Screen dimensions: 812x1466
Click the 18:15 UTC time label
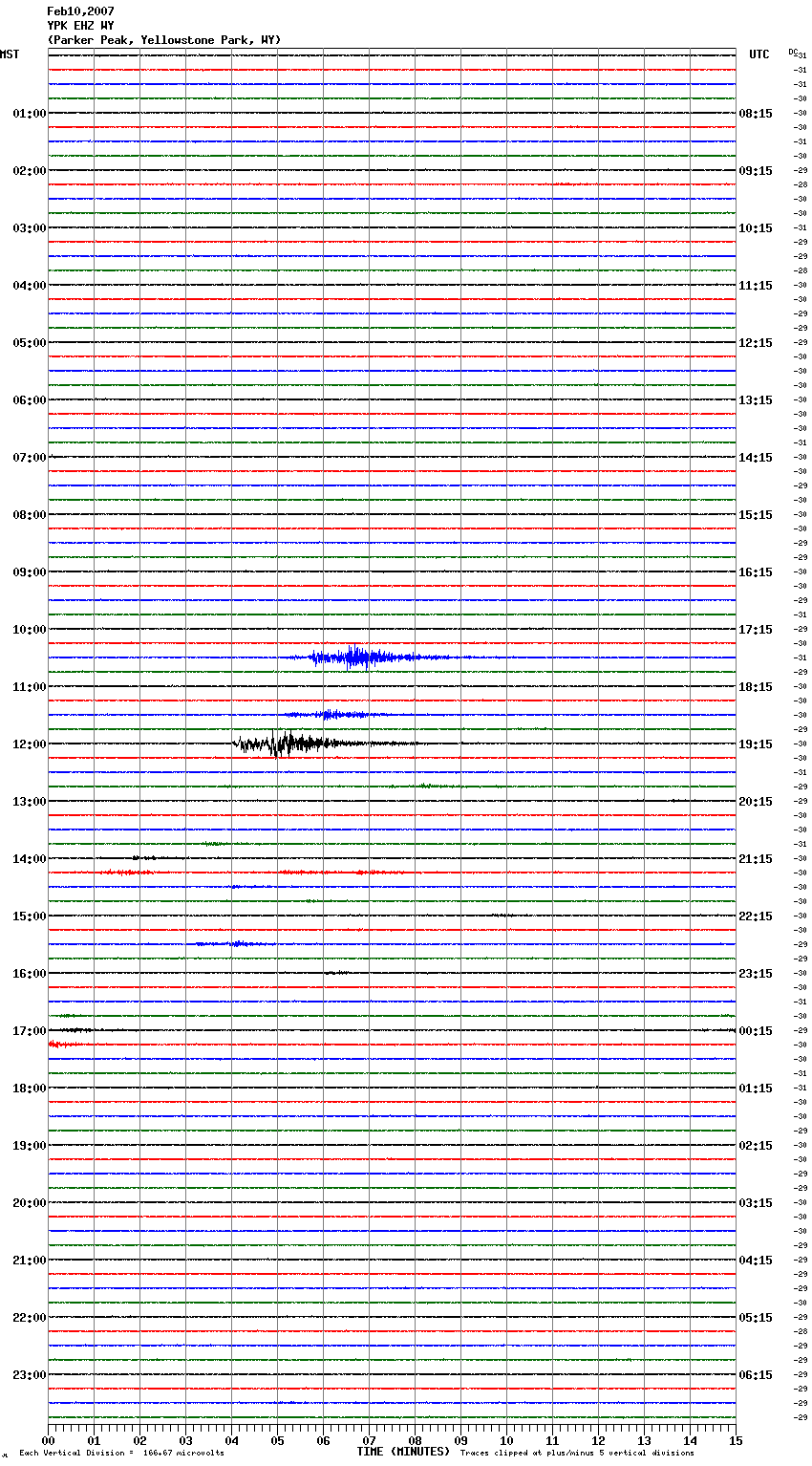click(x=756, y=687)
